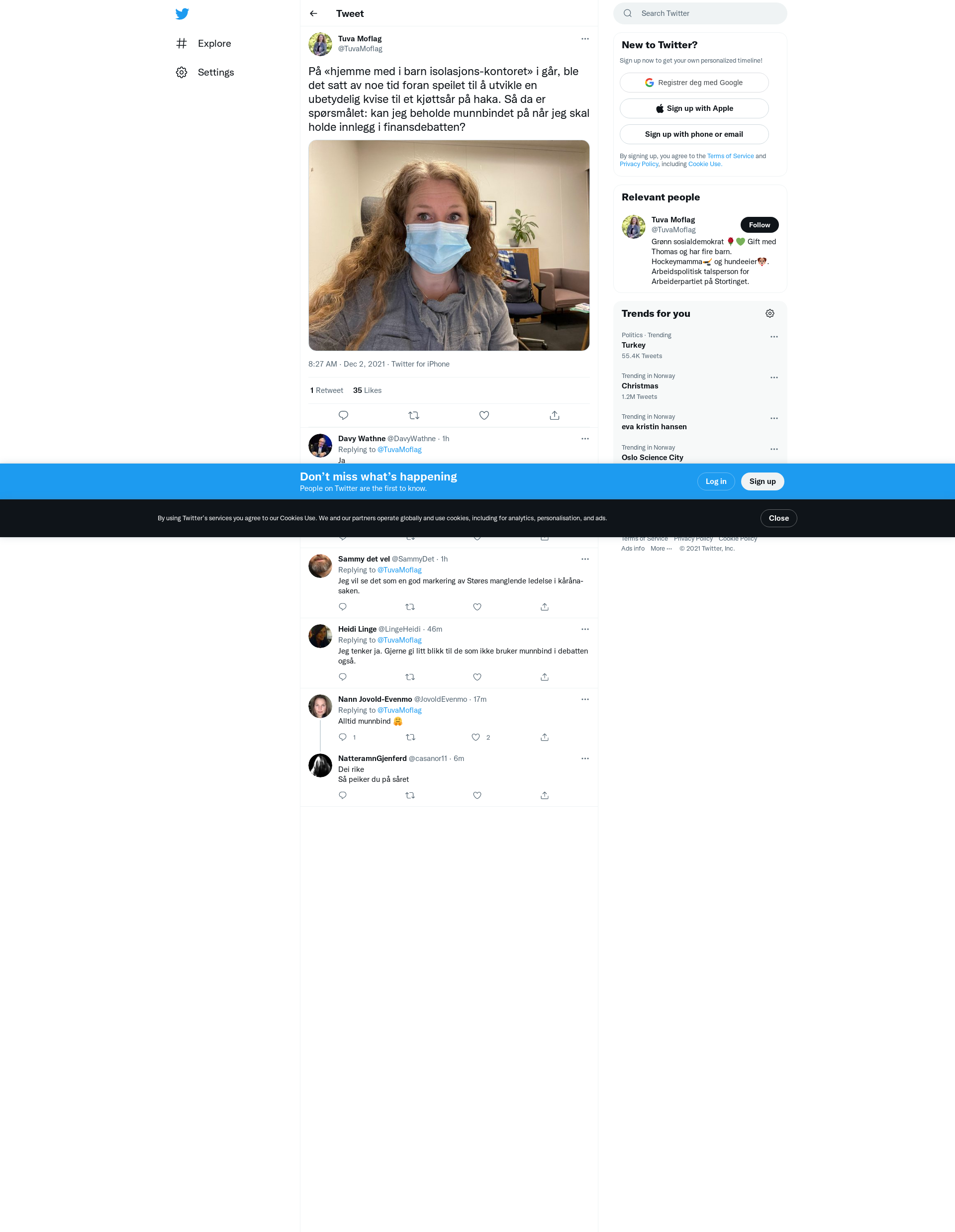Click the Search Twitter field
The image size is (955, 1232).
[700, 13]
